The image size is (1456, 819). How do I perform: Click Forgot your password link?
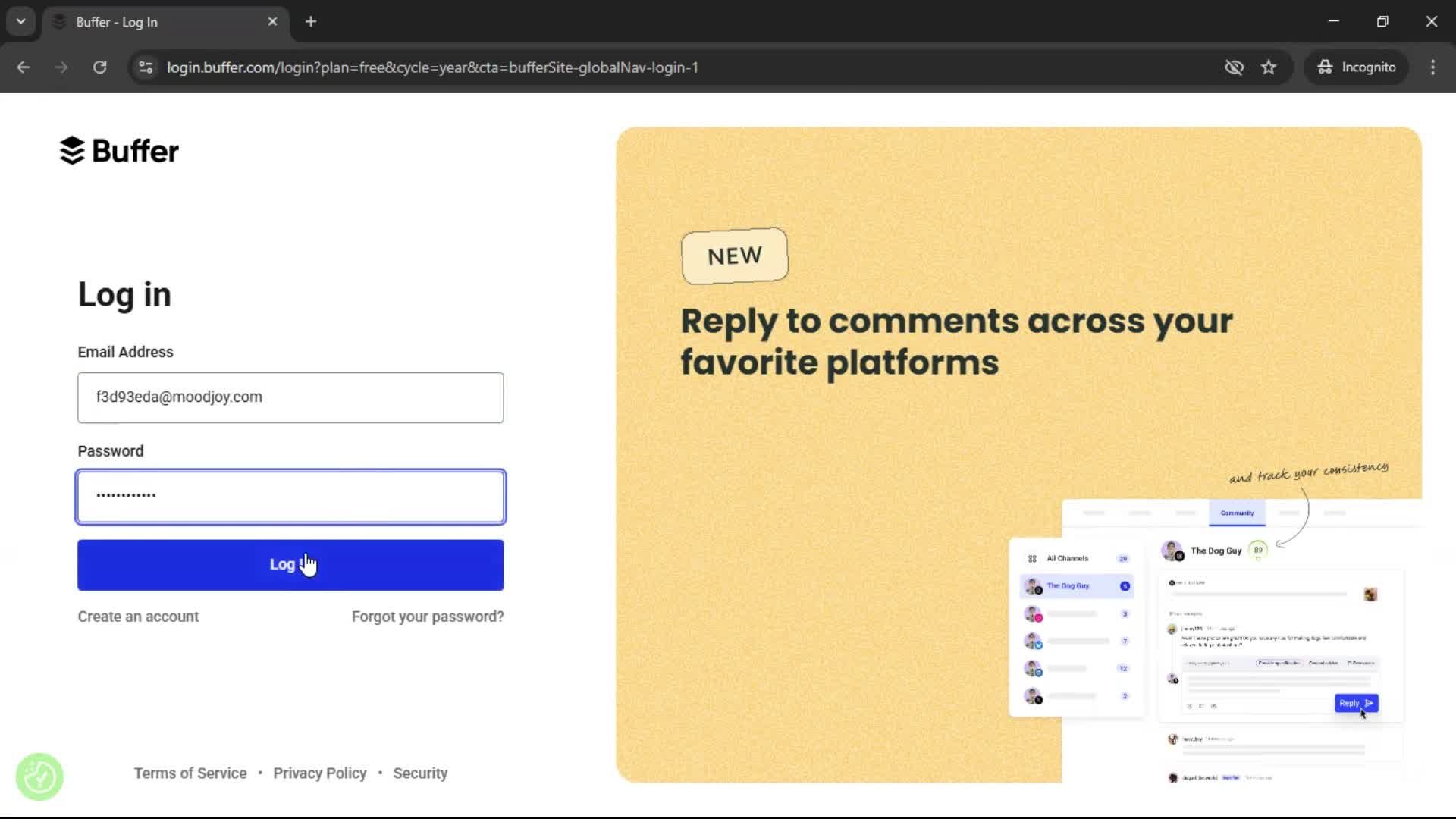tap(427, 617)
